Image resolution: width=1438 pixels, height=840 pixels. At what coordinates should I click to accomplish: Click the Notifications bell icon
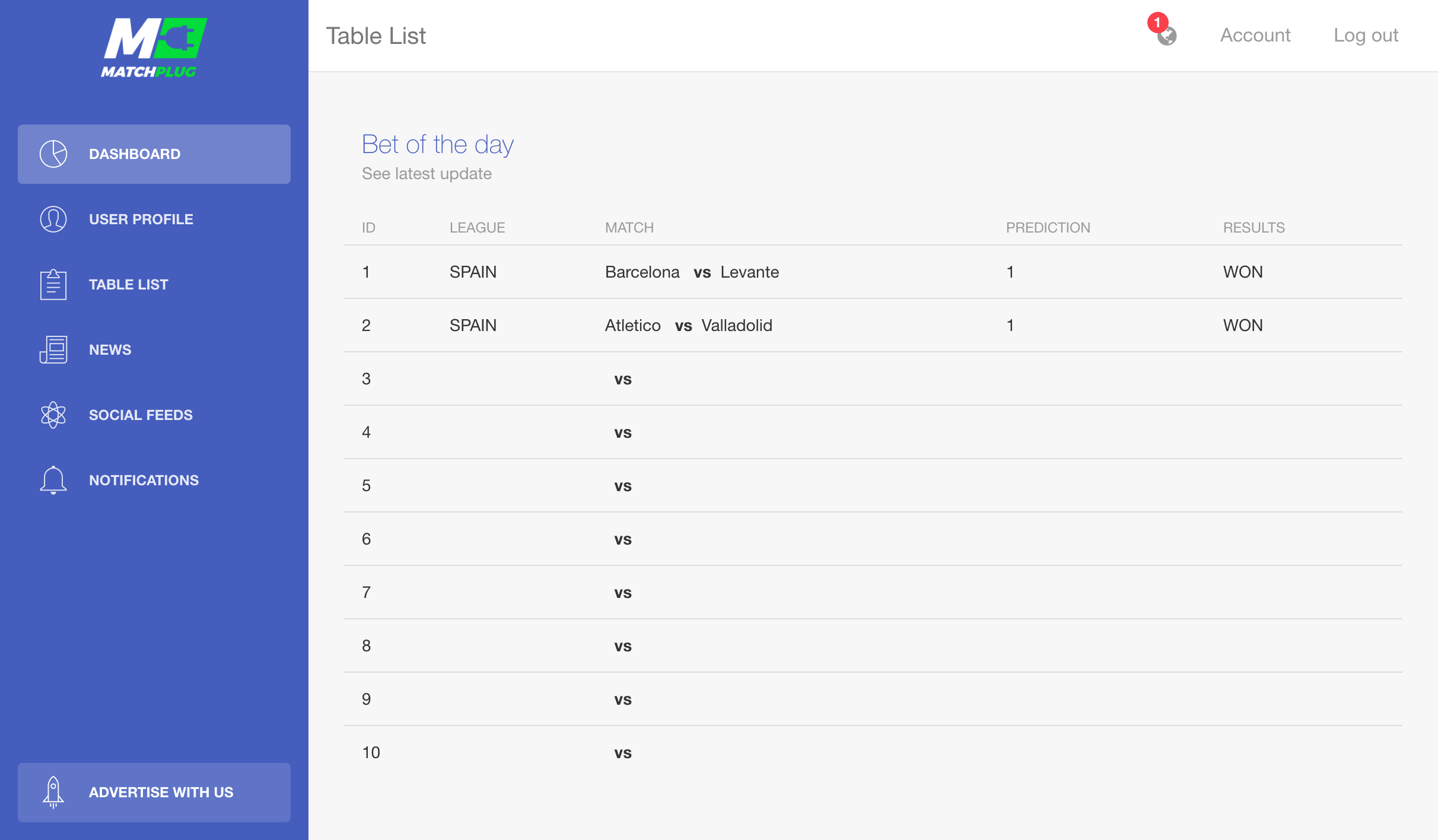[53, 481]
